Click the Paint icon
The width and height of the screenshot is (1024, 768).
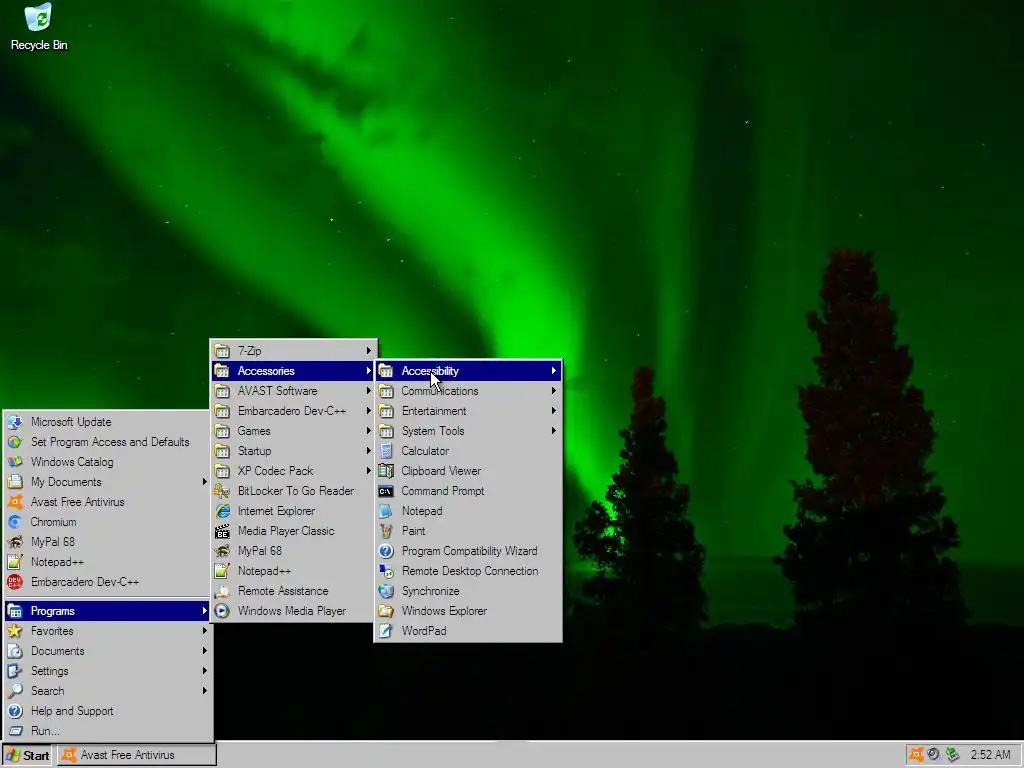386,531
